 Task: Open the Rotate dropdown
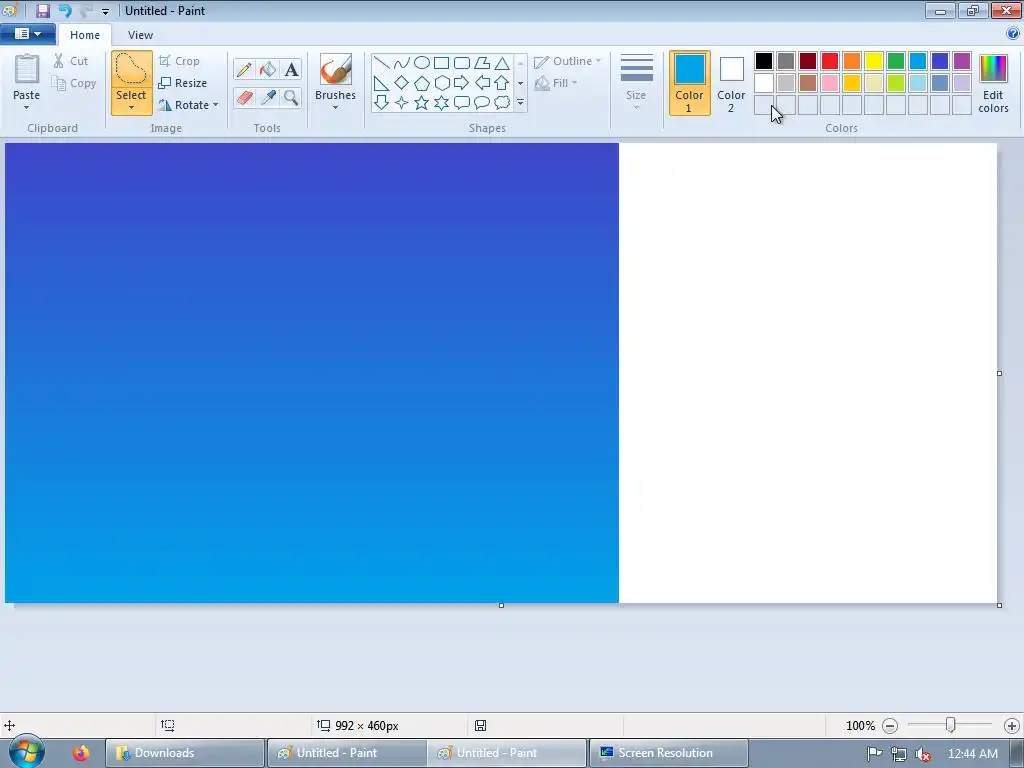click(188, 104)
